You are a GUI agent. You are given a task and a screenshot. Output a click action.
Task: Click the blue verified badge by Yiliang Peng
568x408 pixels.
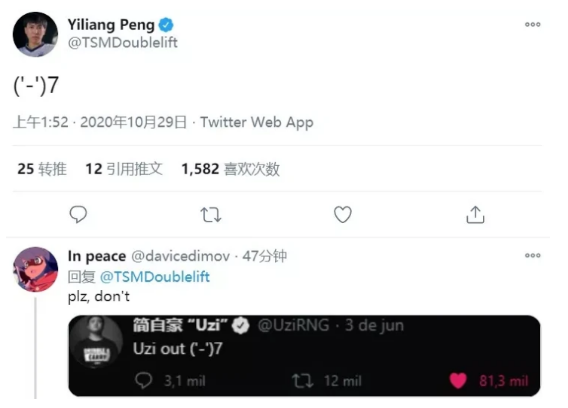[166, 25]
